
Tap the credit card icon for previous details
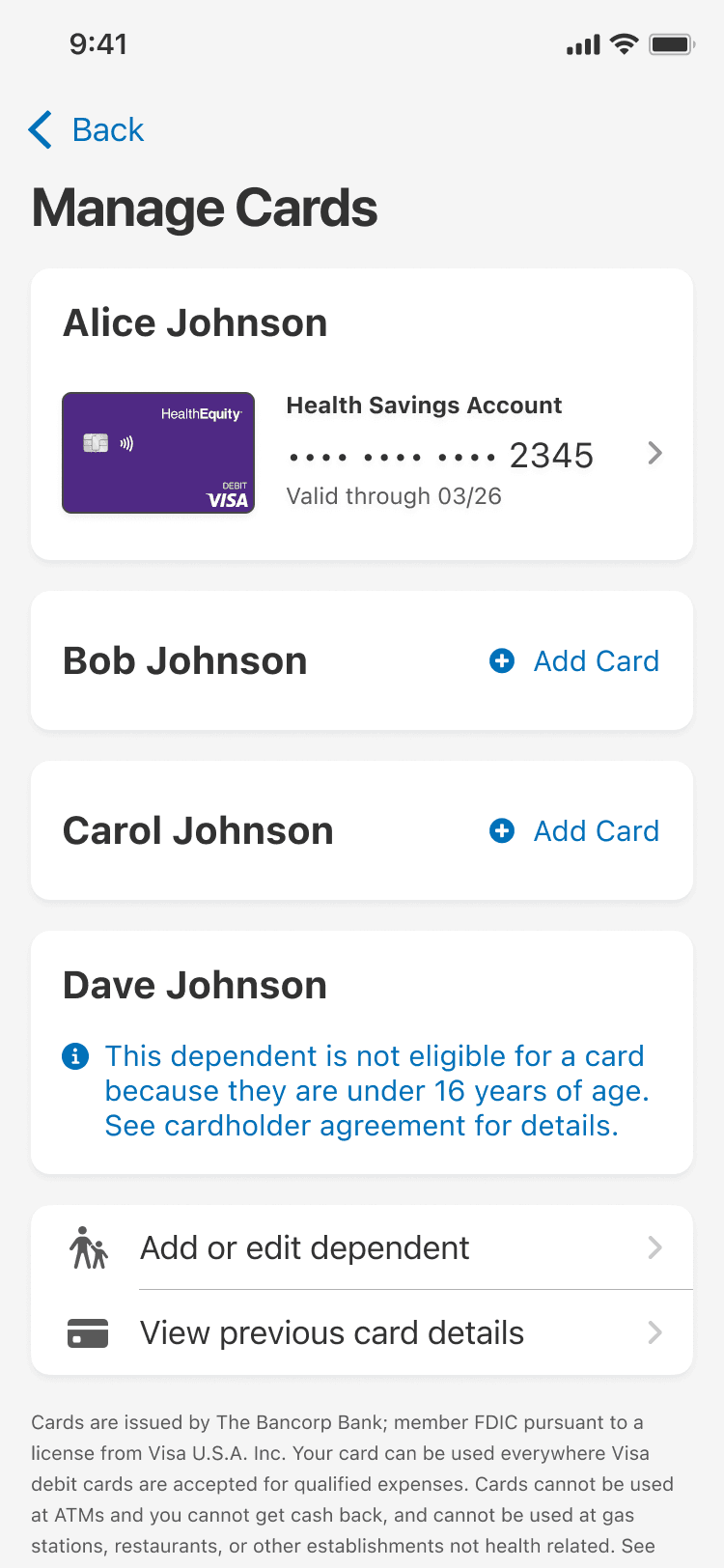coord(88,1333)
